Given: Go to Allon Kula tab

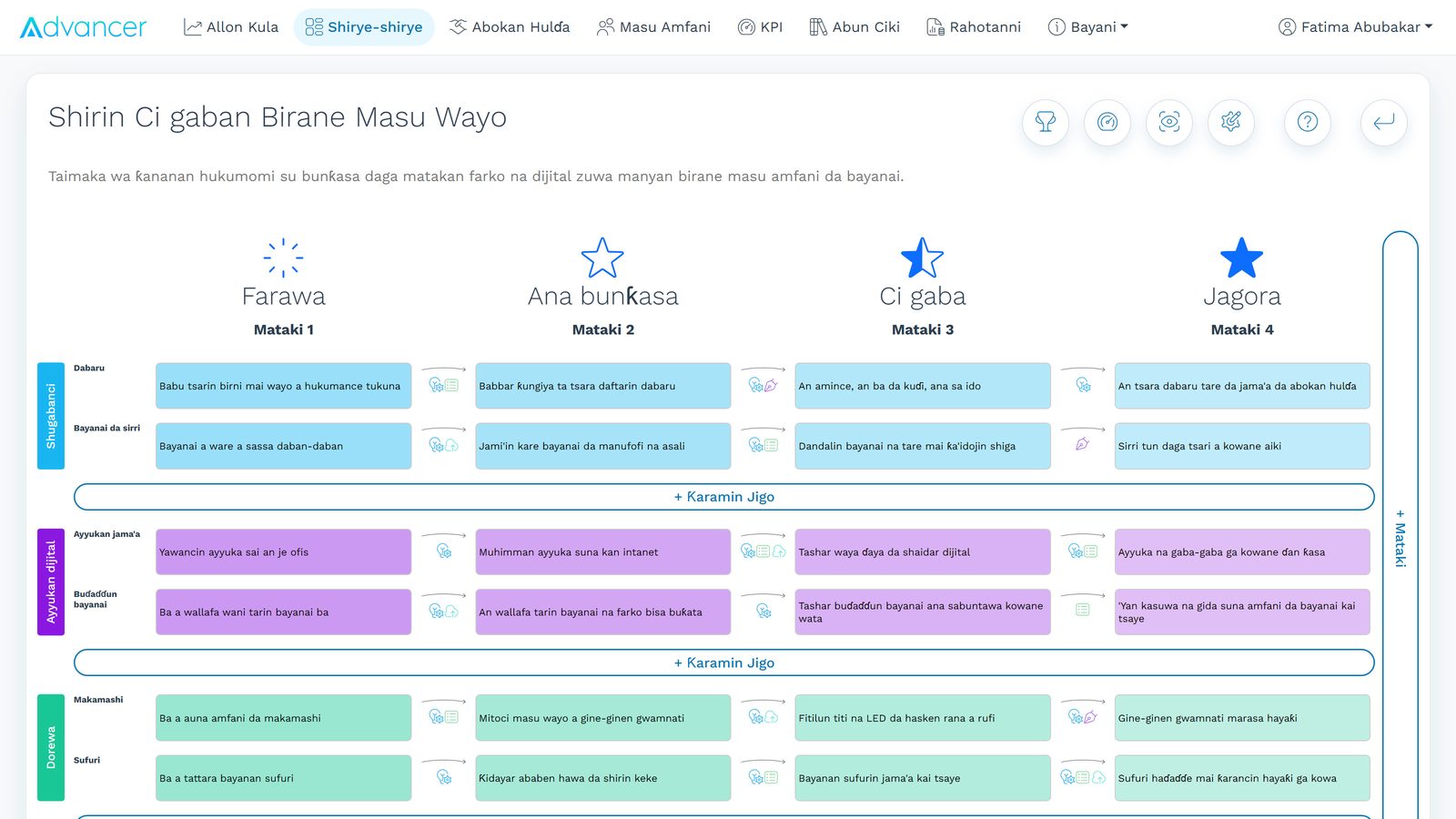Looking at the screenshot, I should pos(231,27).
